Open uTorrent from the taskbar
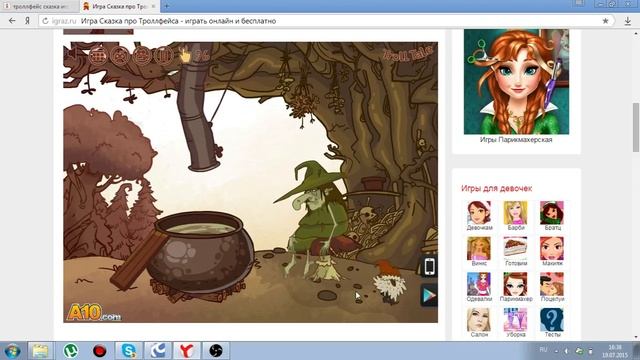 click(x=71, y=351)
